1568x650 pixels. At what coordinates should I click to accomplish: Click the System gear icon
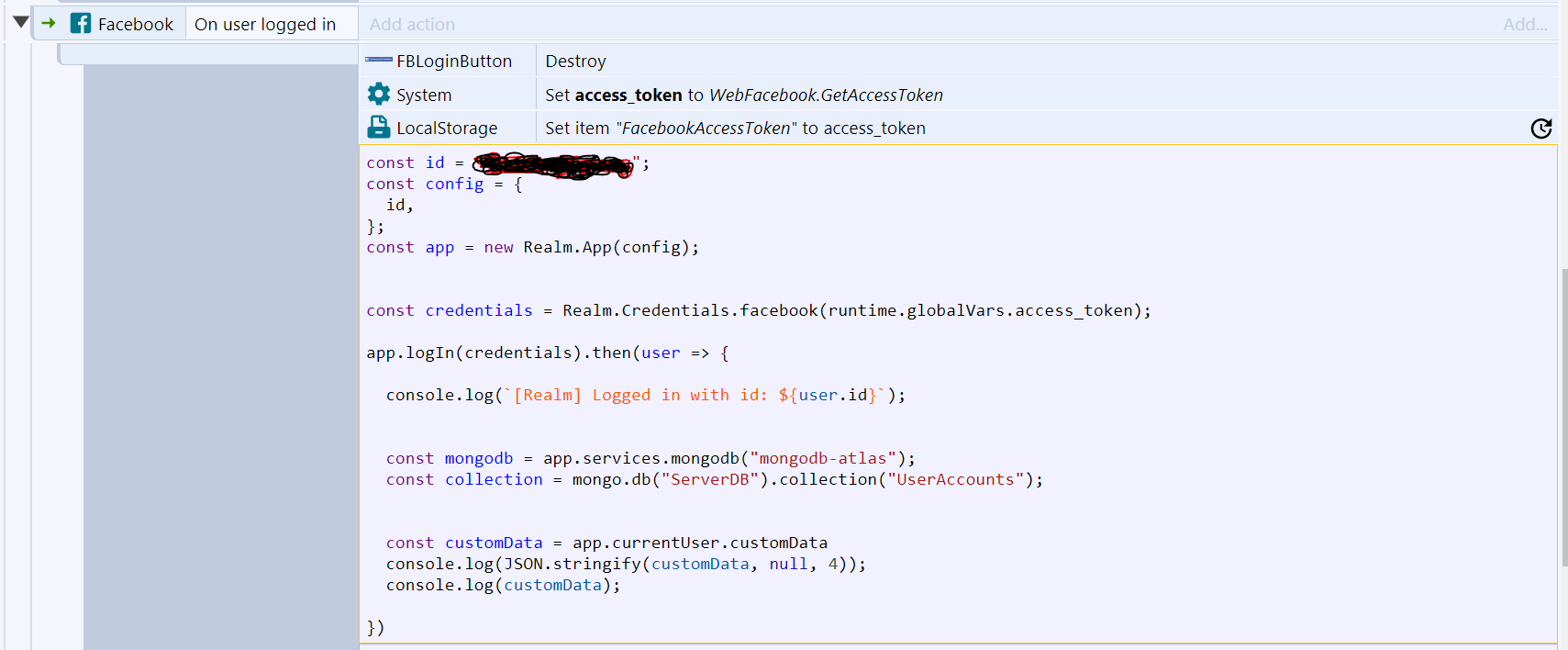378,94
